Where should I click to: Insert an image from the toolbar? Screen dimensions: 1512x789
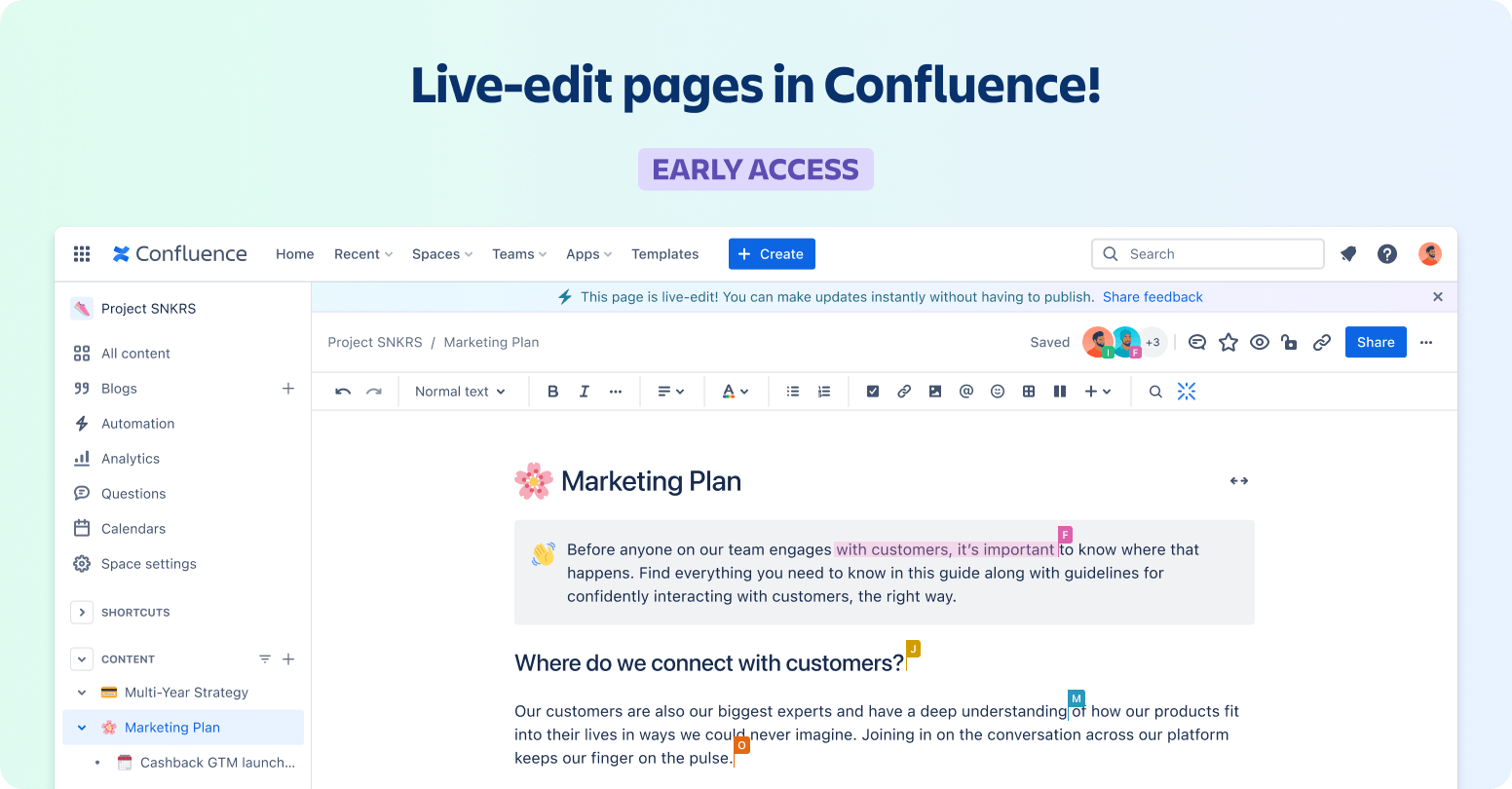point(935,392)
